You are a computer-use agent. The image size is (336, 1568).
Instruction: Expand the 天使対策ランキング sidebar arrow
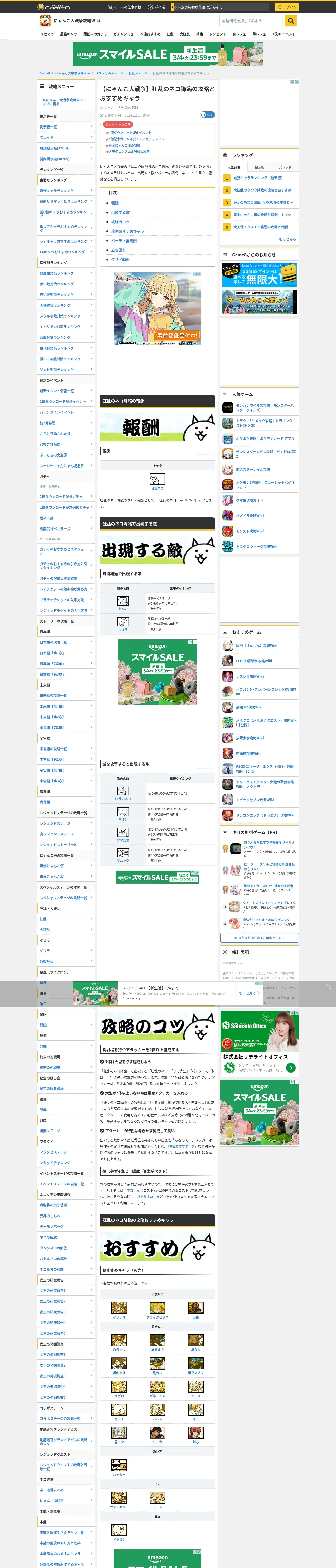click(92, 305)
